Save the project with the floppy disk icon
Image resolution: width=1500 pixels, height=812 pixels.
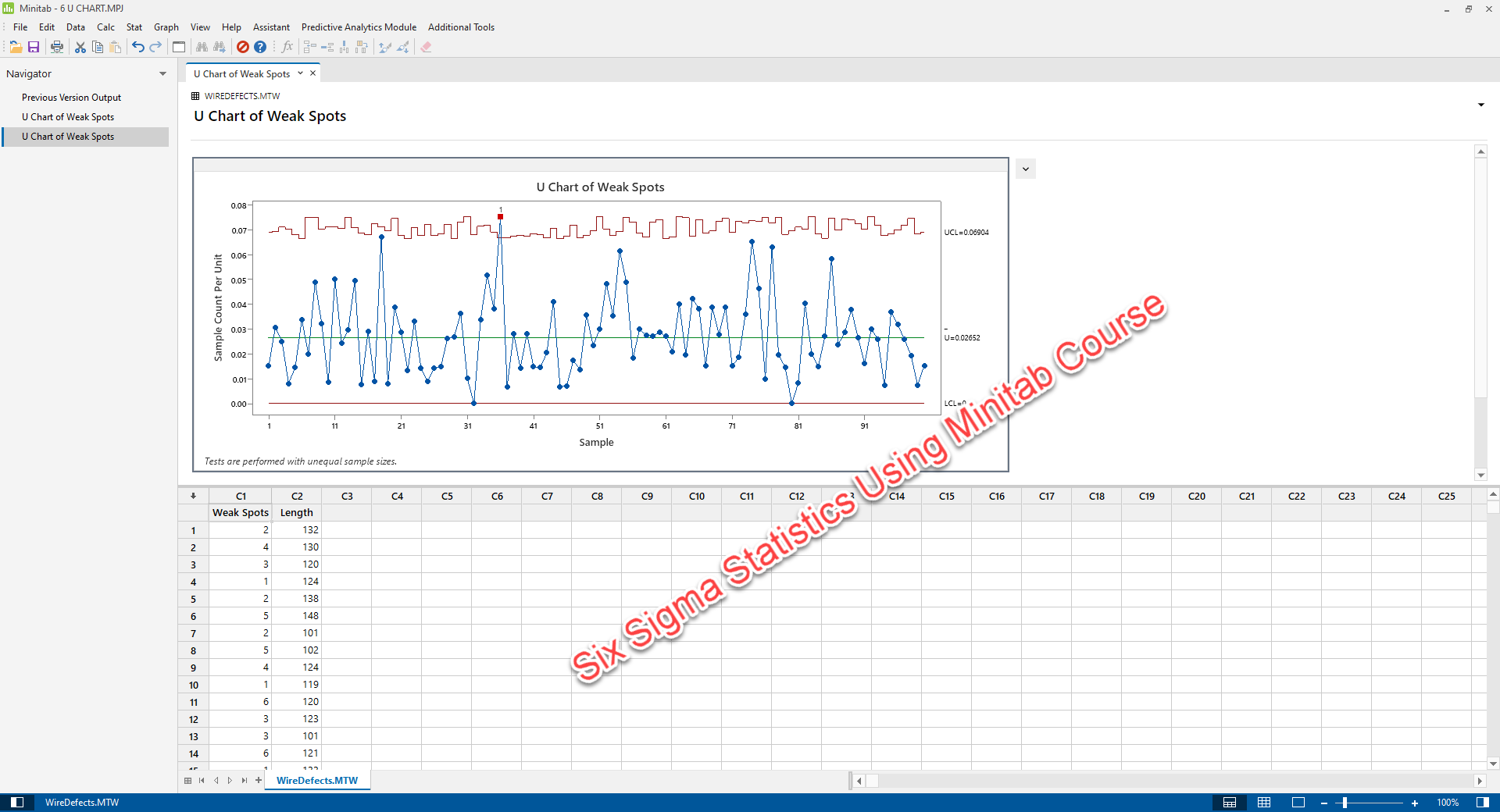click(x=34, y=47)
